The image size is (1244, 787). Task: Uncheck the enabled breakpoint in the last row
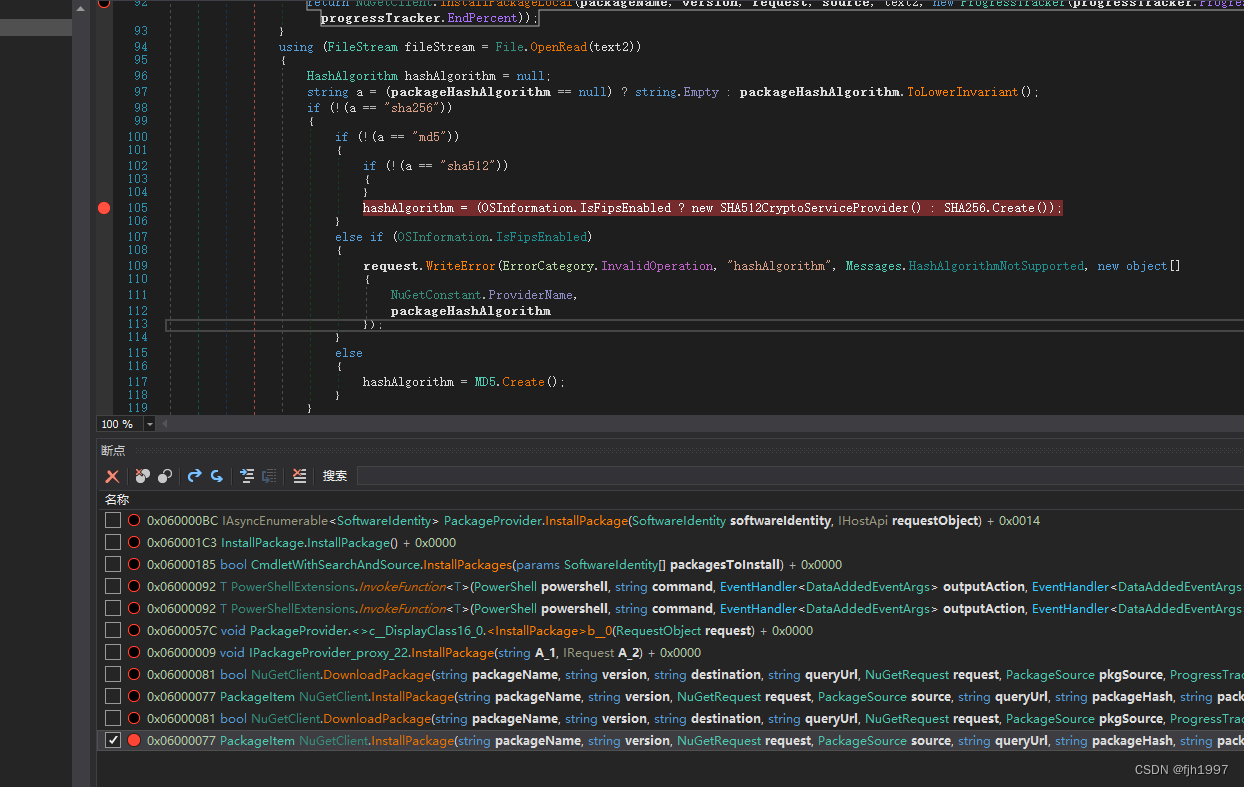[113, 741]
